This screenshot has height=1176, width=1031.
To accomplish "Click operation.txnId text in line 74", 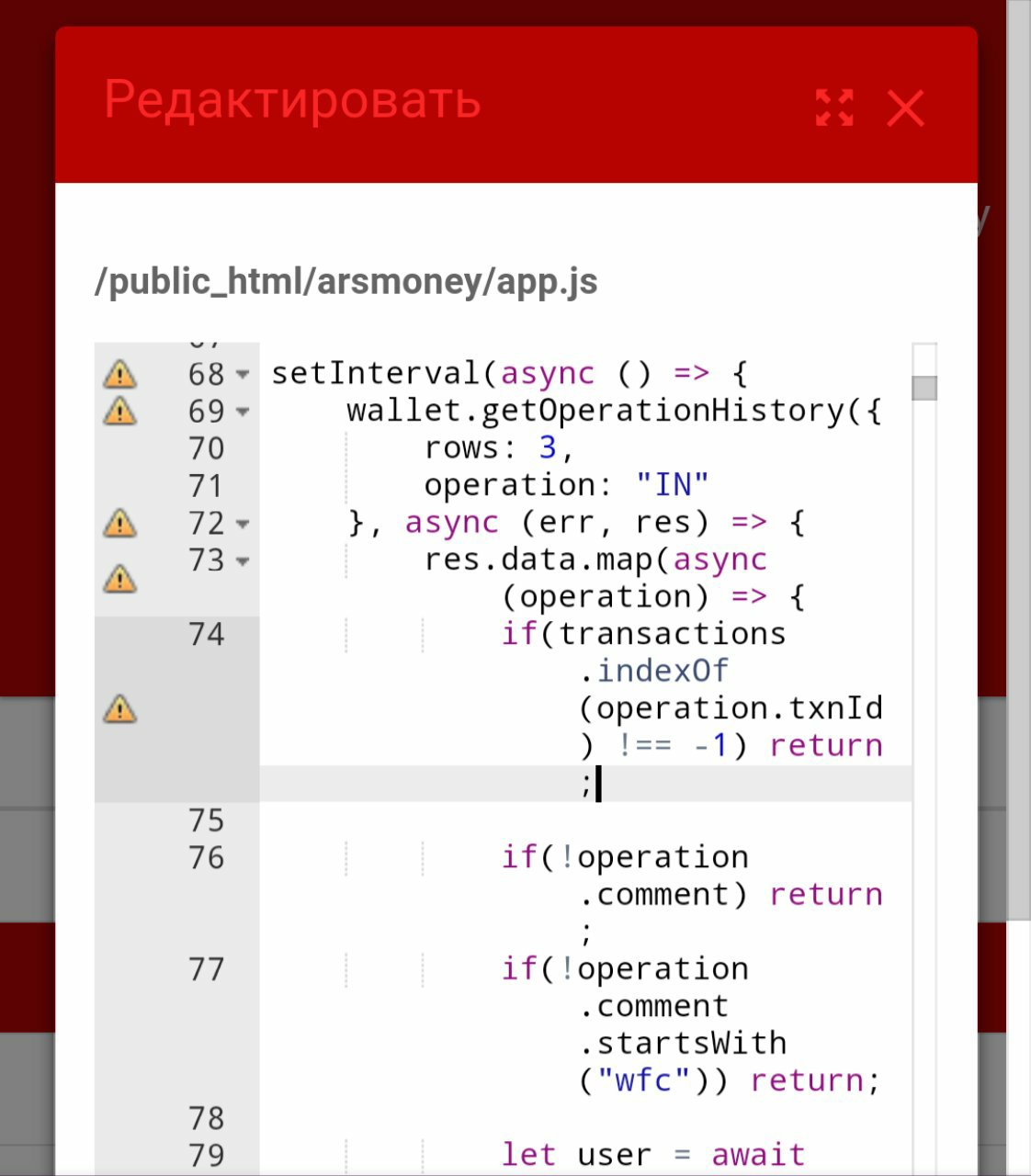I will click(x=739, y=708).
